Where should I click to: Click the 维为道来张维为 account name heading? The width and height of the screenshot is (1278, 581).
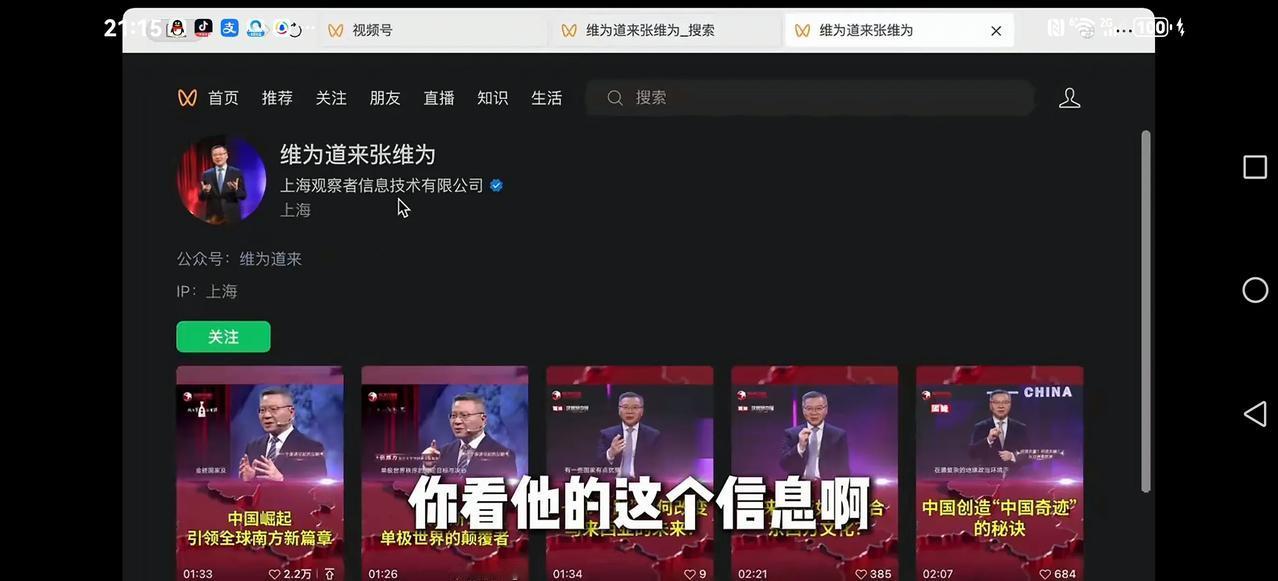(x=358, y=155)
